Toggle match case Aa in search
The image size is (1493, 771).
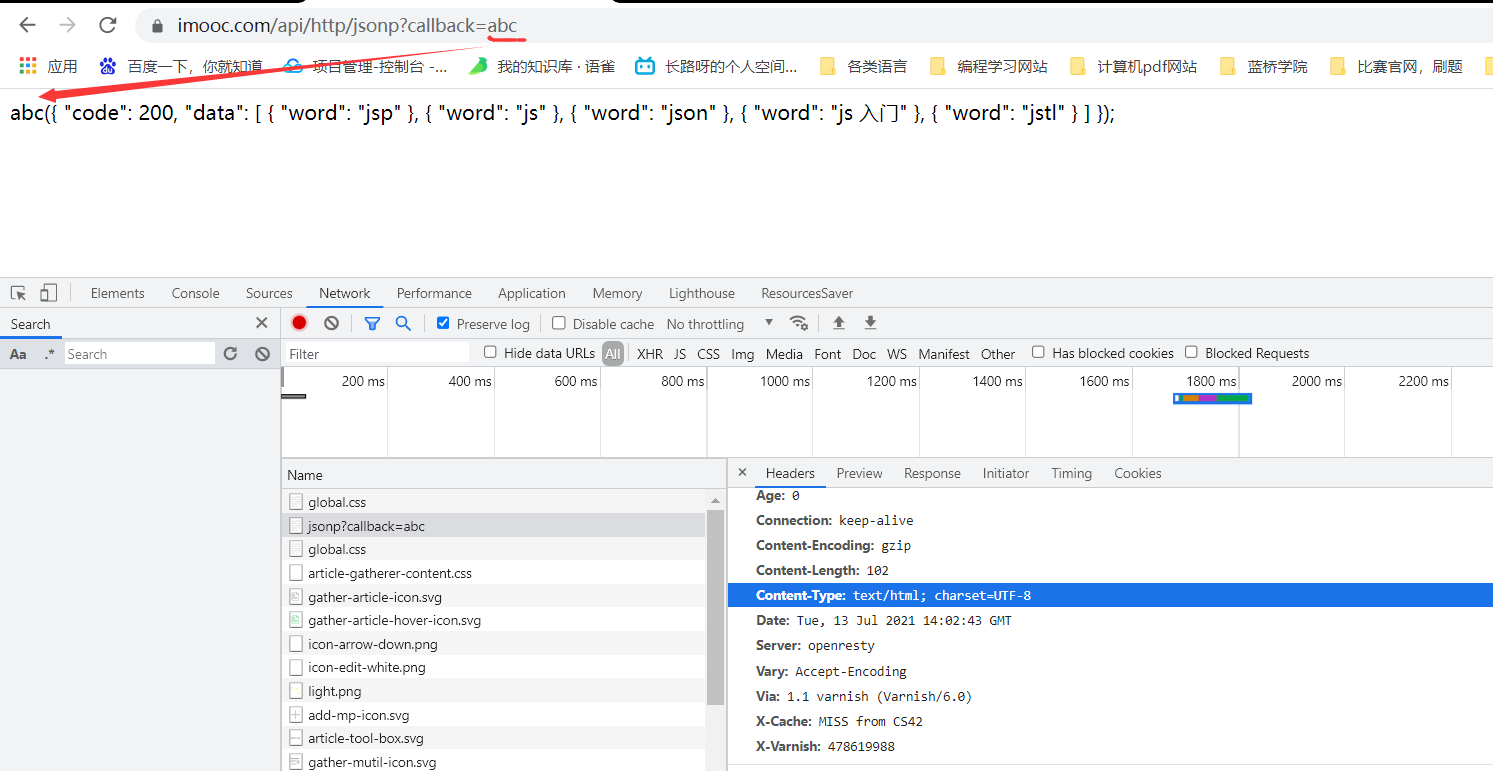coord(18,354)
